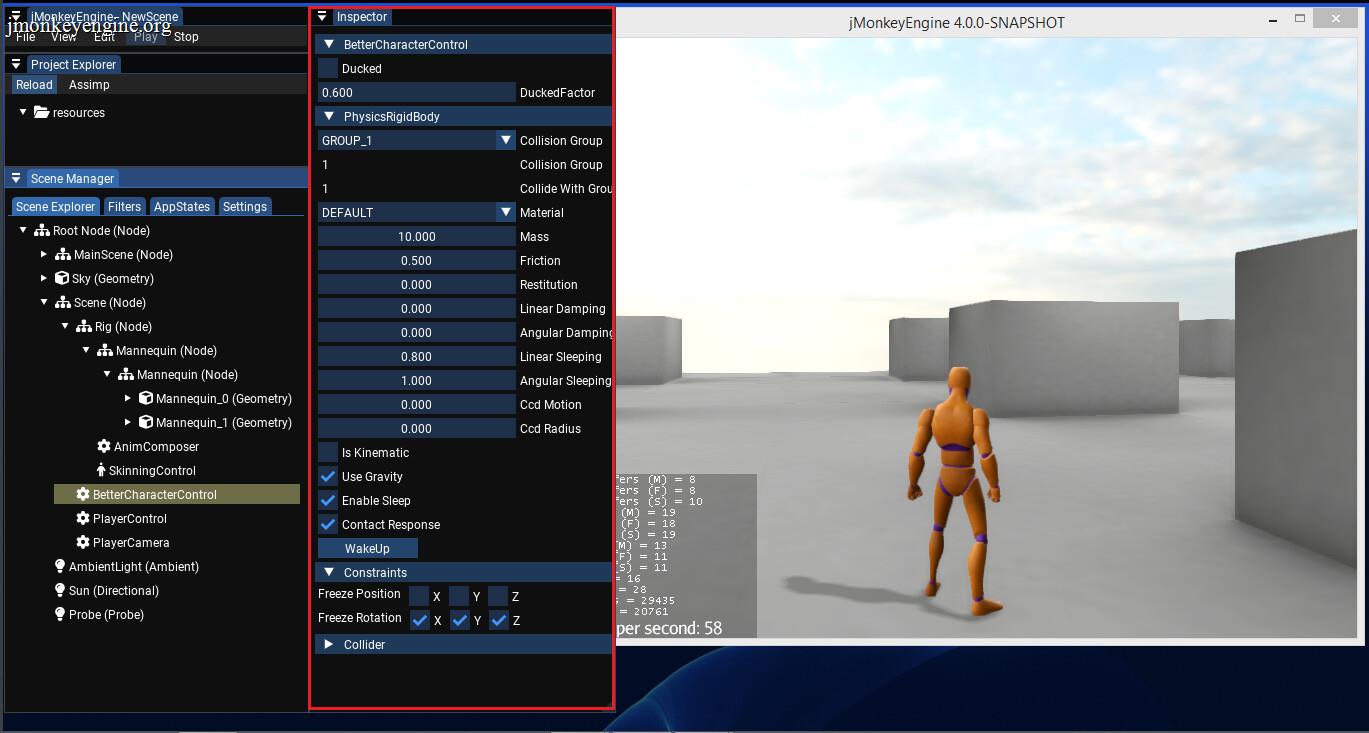This screenshot has height=733, width=1369.
Task: Collapse the resources folder arrow
Action: click(23, 112)
